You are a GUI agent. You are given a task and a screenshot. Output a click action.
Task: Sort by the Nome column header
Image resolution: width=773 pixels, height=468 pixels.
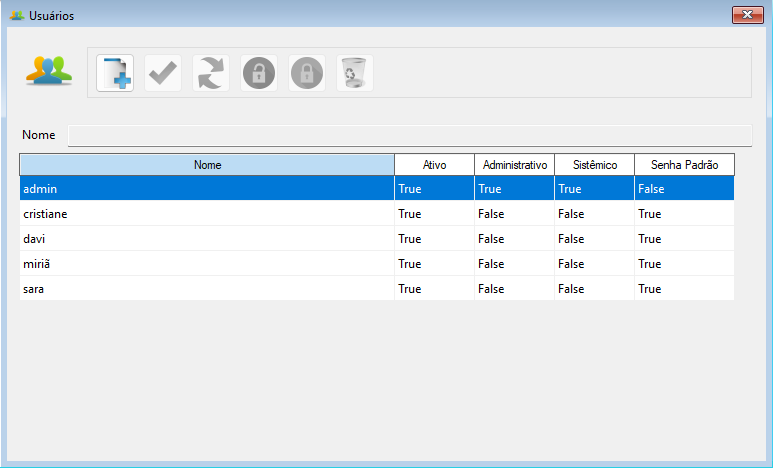(207, 164)
